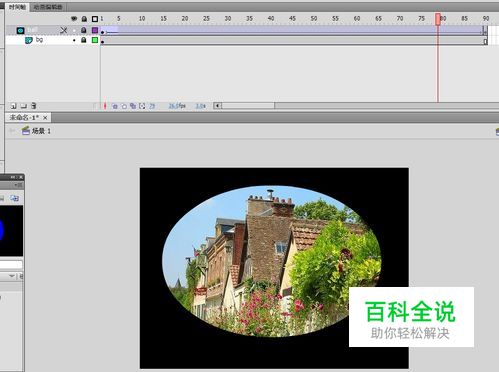
Task: Open Modify Onion Markers menu
Action: 142,106
